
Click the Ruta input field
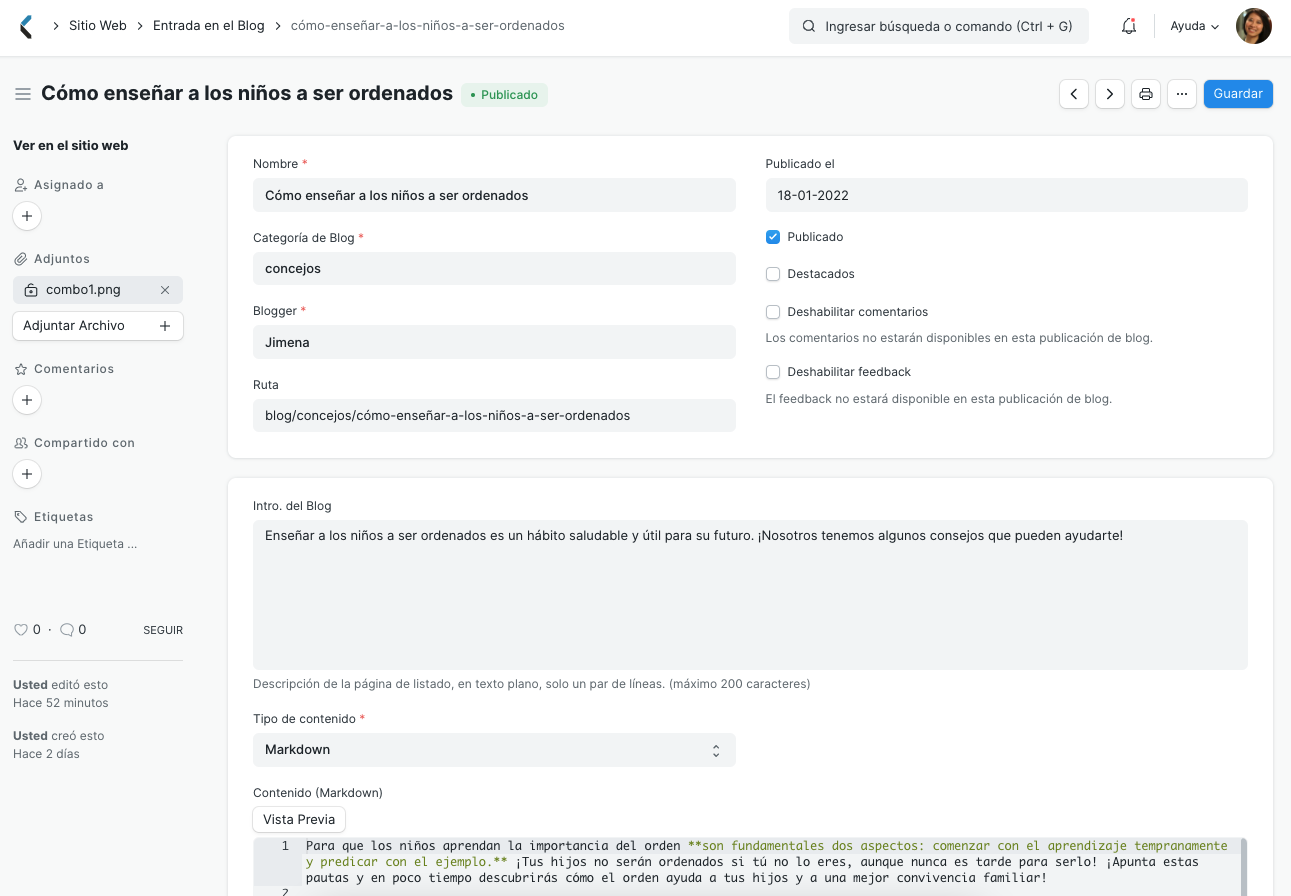[494, 415]
